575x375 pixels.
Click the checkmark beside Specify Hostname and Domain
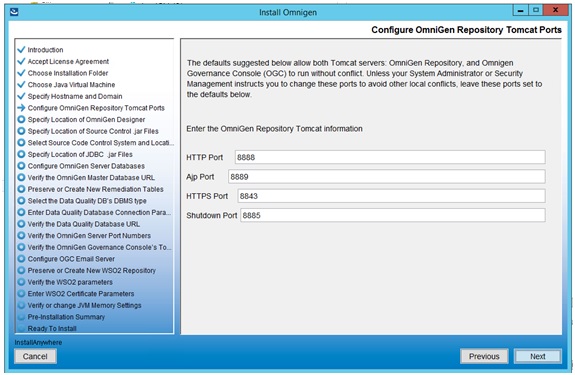coord(21,96)
